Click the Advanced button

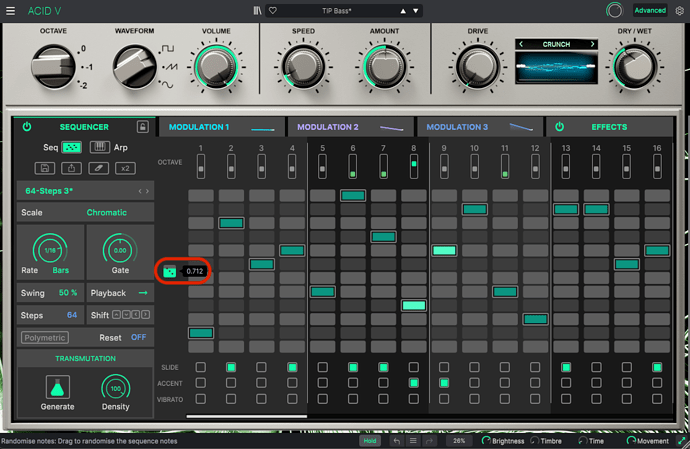point(650,11)
